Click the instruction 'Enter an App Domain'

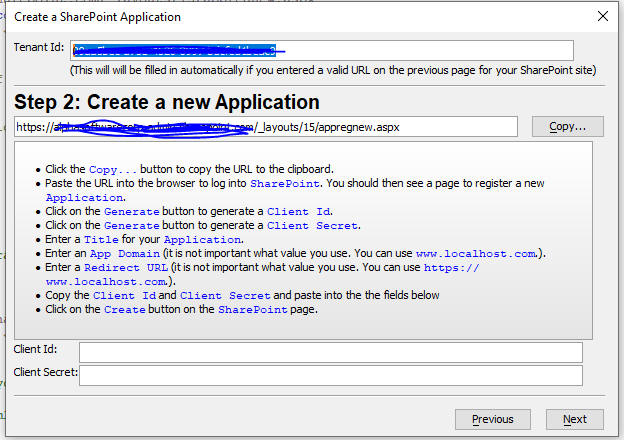[295, 253]
